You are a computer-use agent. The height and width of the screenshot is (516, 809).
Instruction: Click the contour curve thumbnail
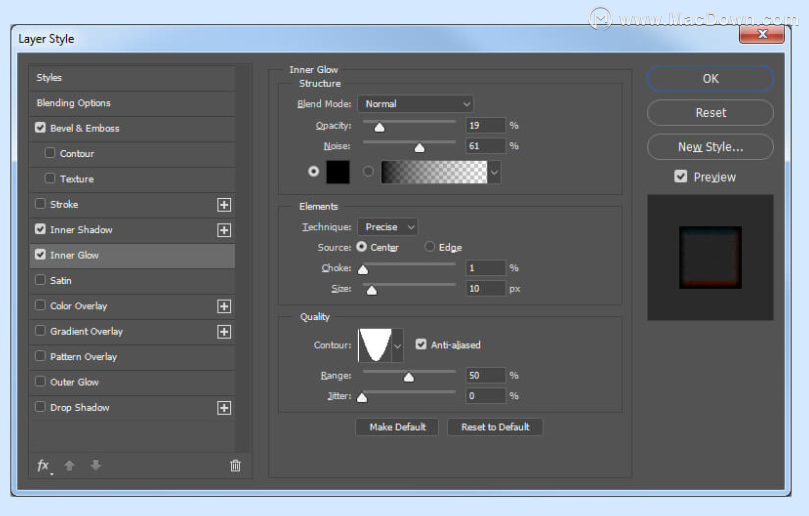click(375, 345)
